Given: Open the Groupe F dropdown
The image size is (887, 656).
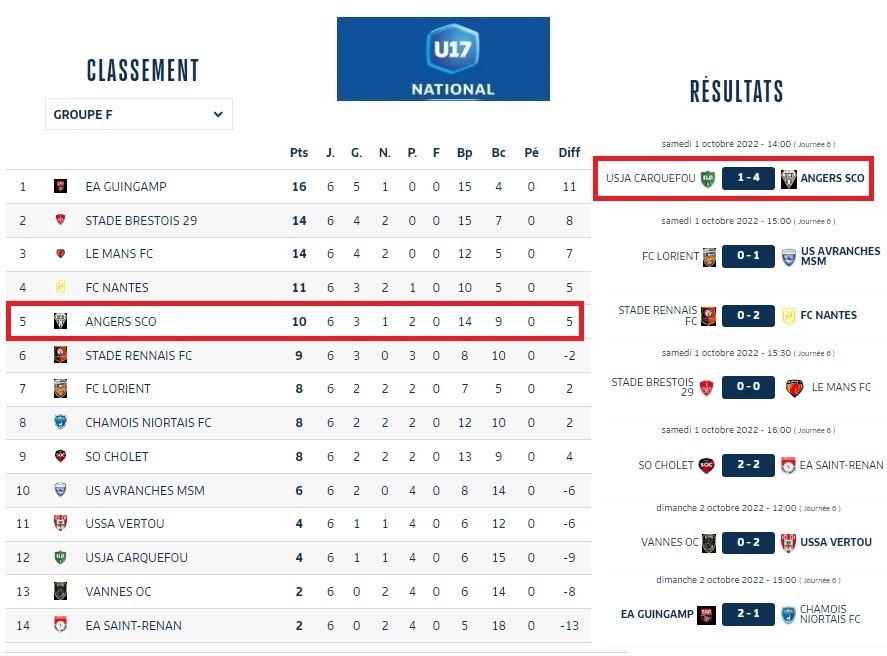Looking at the screenshot, I should point(138,115).
